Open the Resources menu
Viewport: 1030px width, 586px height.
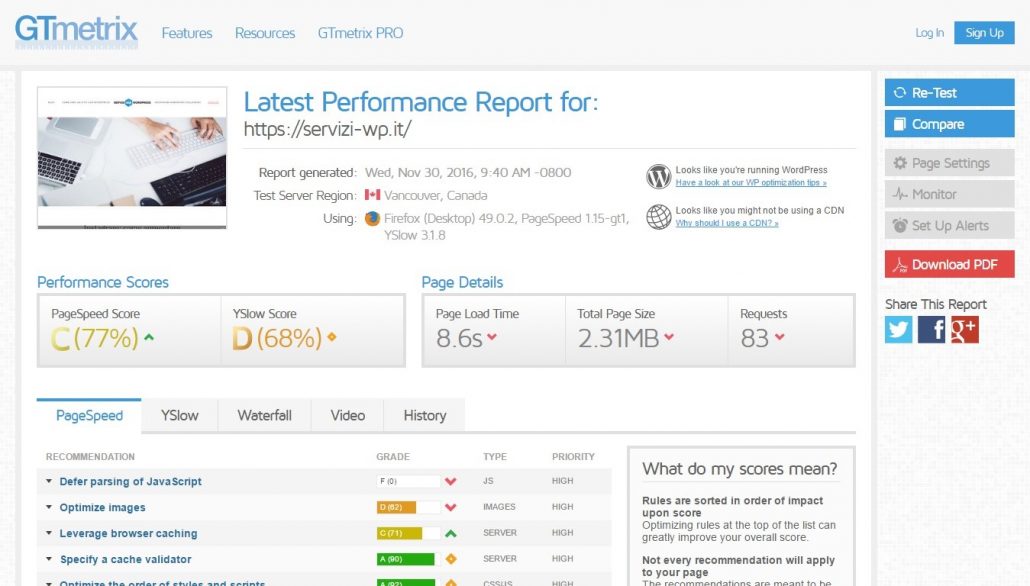click(265, 33)
